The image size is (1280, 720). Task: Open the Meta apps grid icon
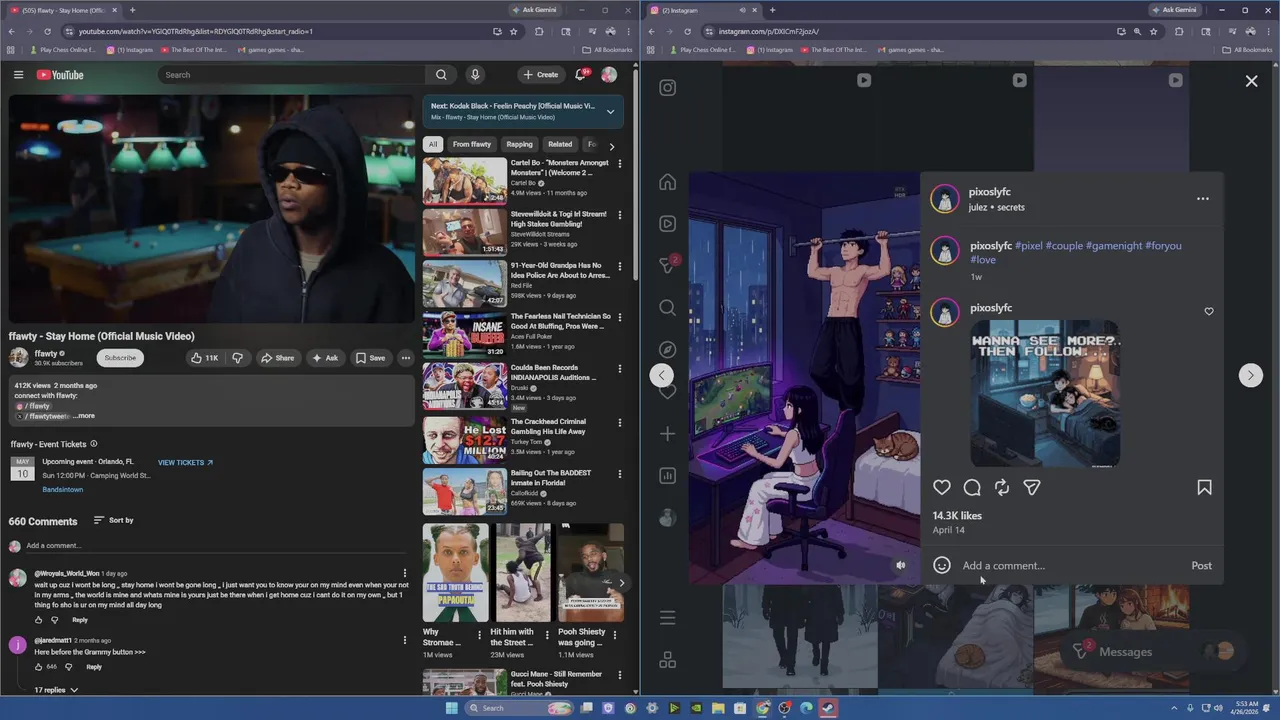668,660
